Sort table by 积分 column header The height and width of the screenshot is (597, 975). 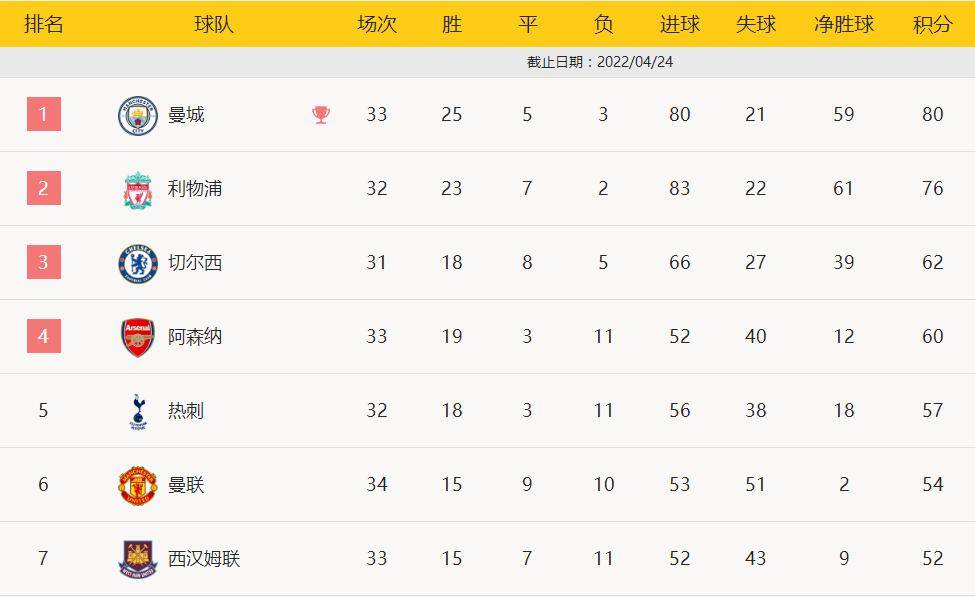coord(932,24)
